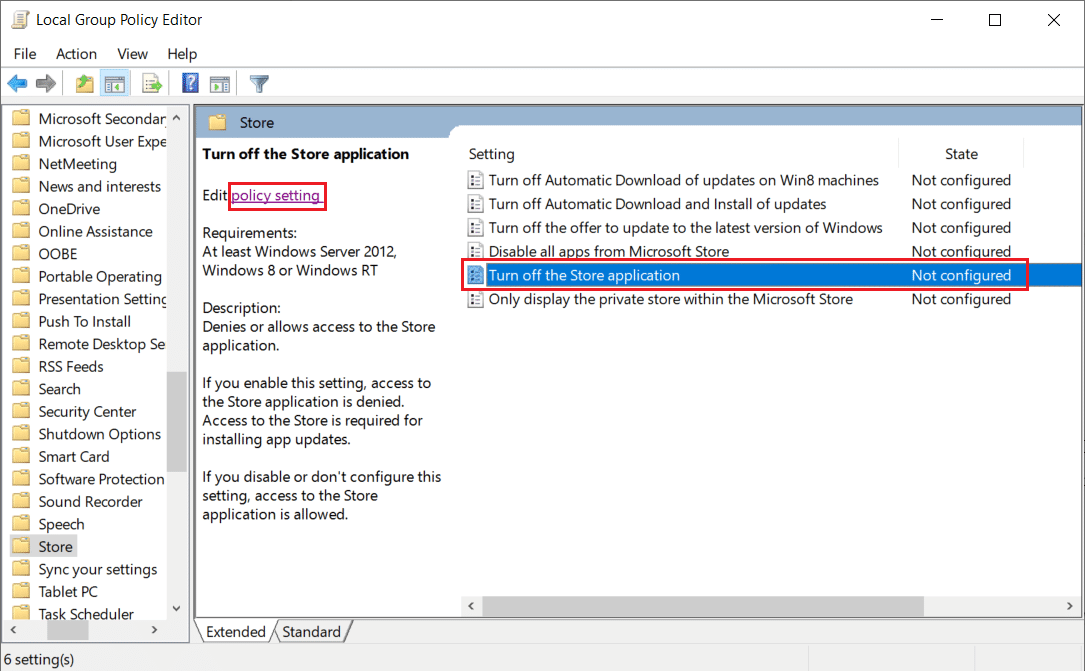This screenshot has height=671, width=1085.
Task: Click the Setting column header
Action: 492,154
